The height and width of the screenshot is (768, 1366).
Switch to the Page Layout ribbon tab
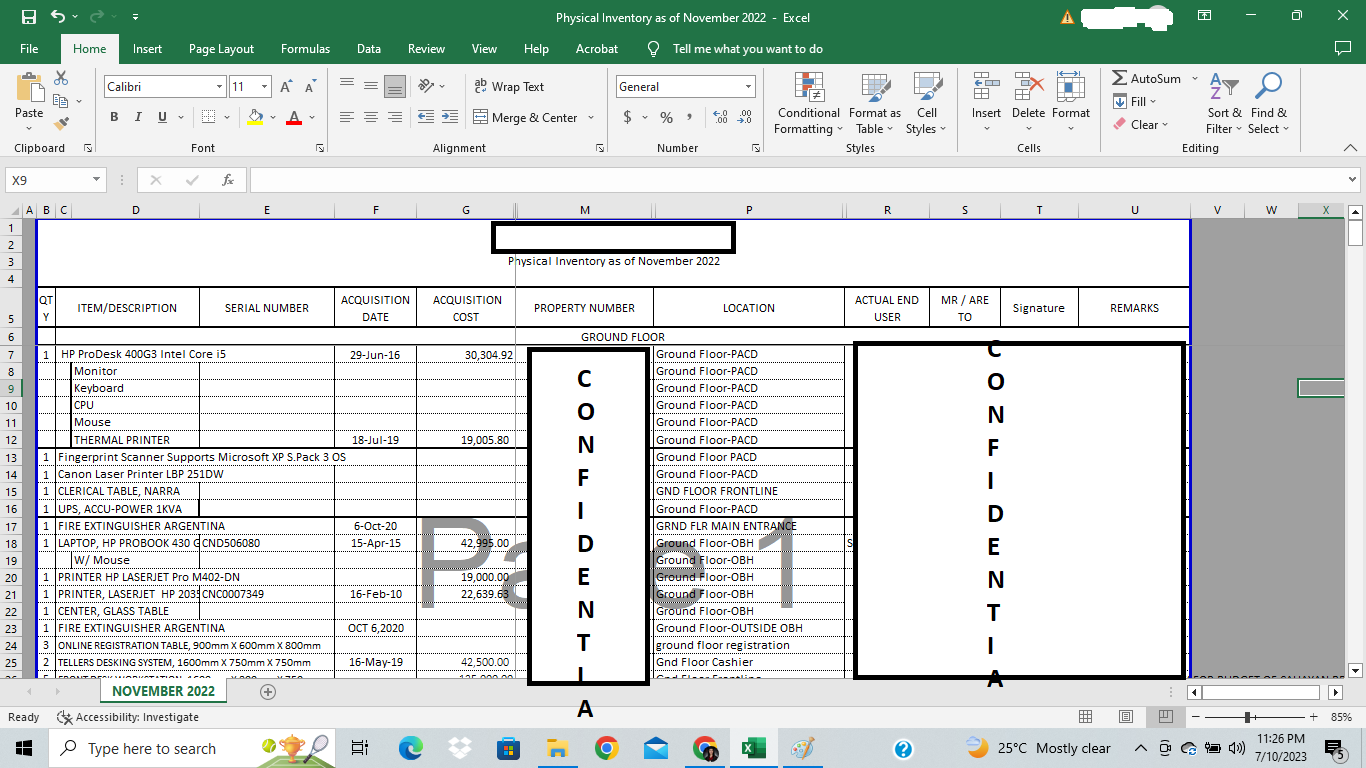pos(221,48)
